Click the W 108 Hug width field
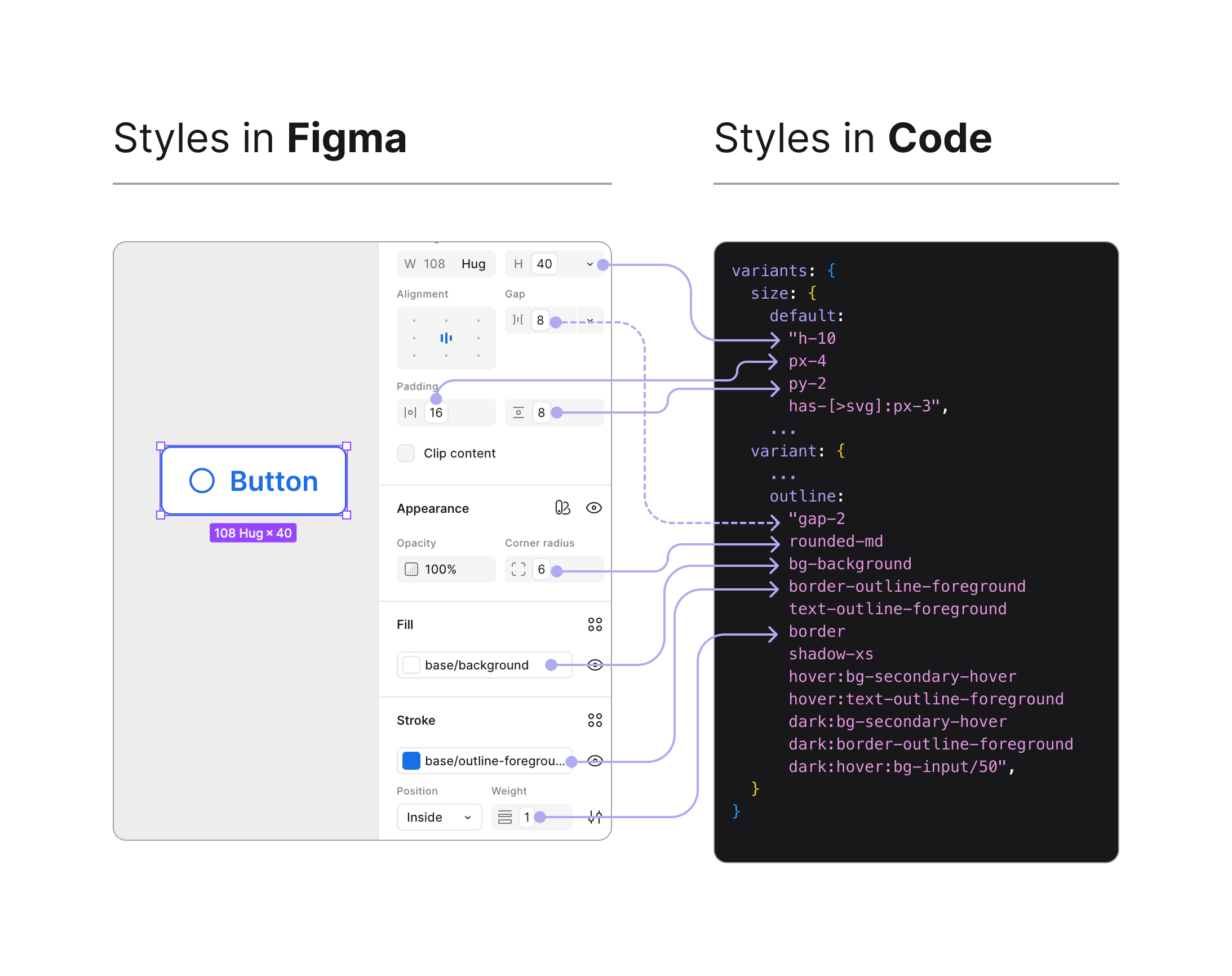Screen dimensions: 1232x976 [446, 264]
